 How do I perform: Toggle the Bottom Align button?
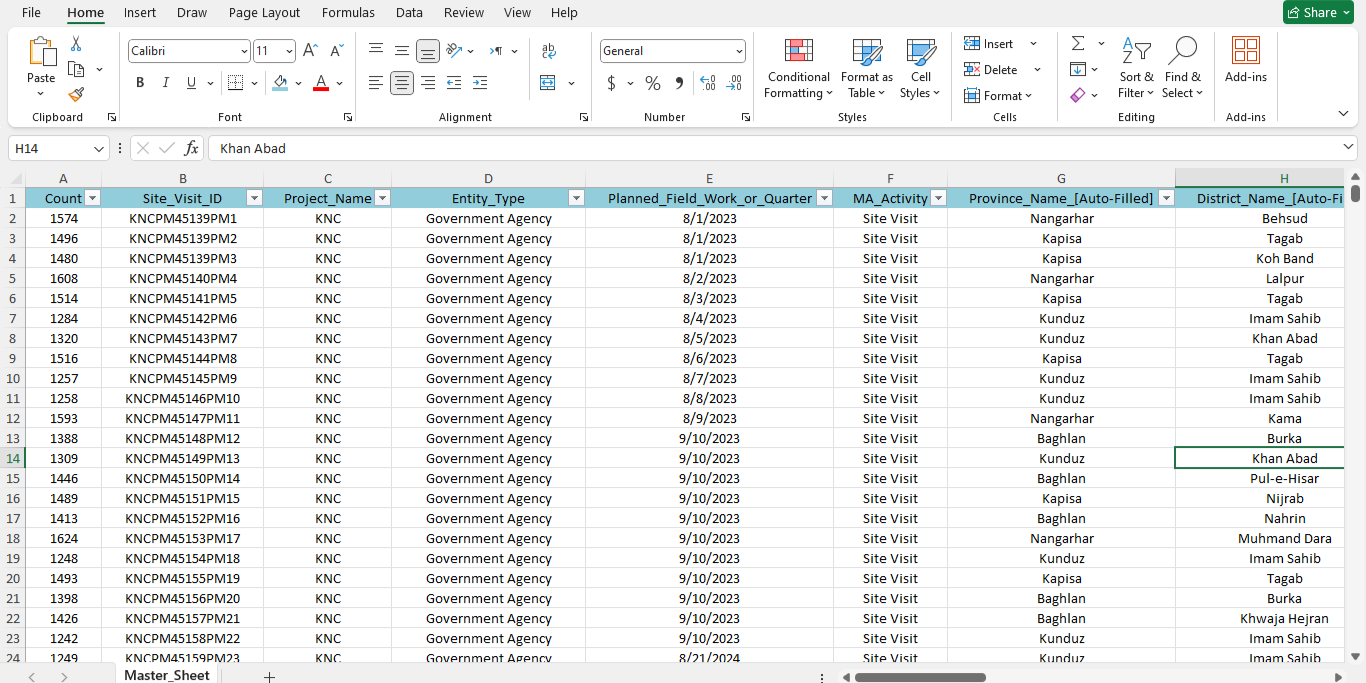pyautogui.click(x=428, y=51)
